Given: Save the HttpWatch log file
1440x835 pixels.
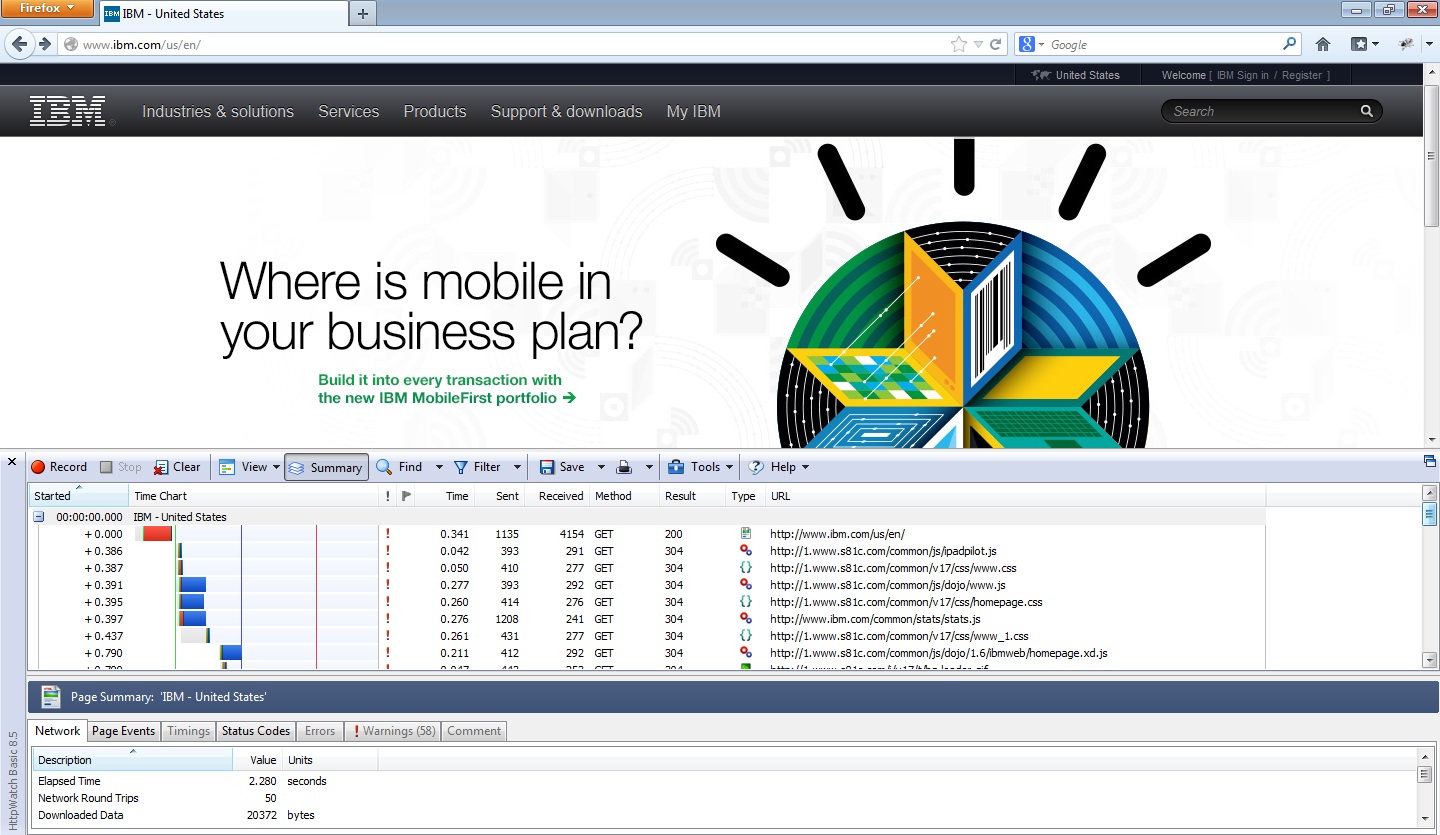Looking at the screenshot, I should (562, 467).
